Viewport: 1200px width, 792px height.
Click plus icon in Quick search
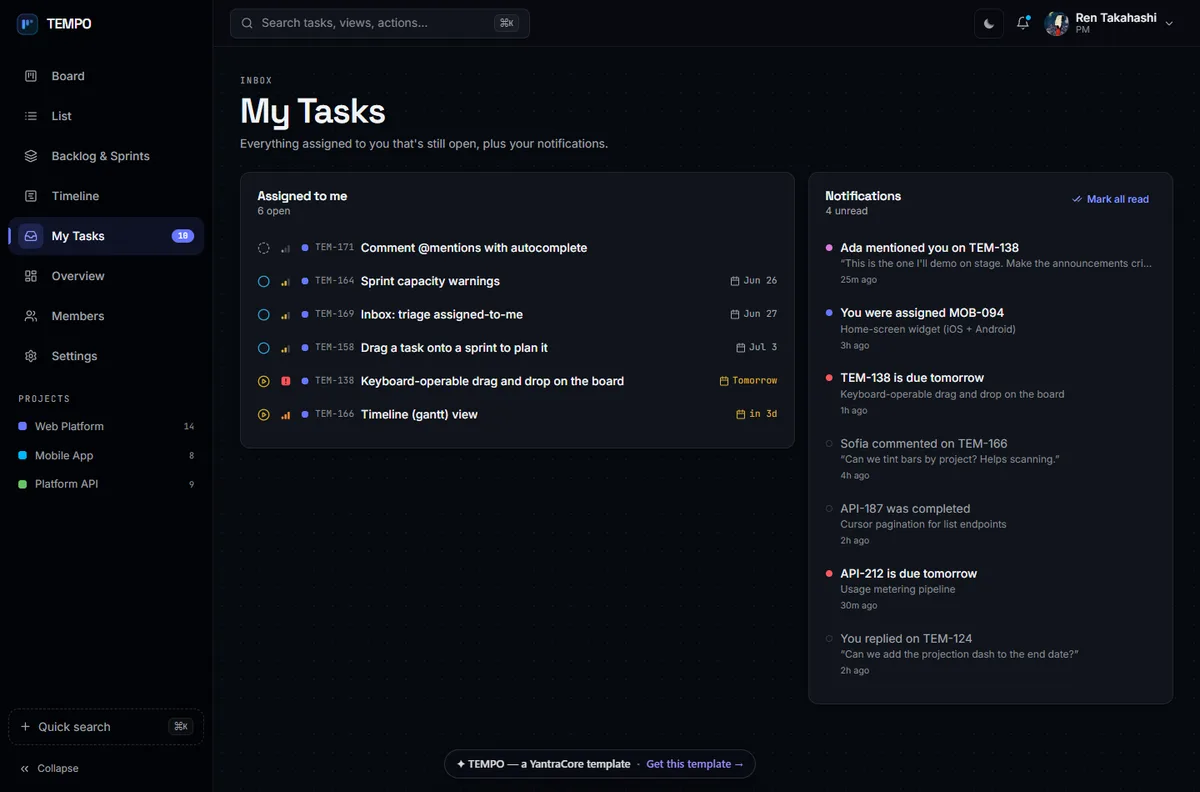(x=25, y=727)
